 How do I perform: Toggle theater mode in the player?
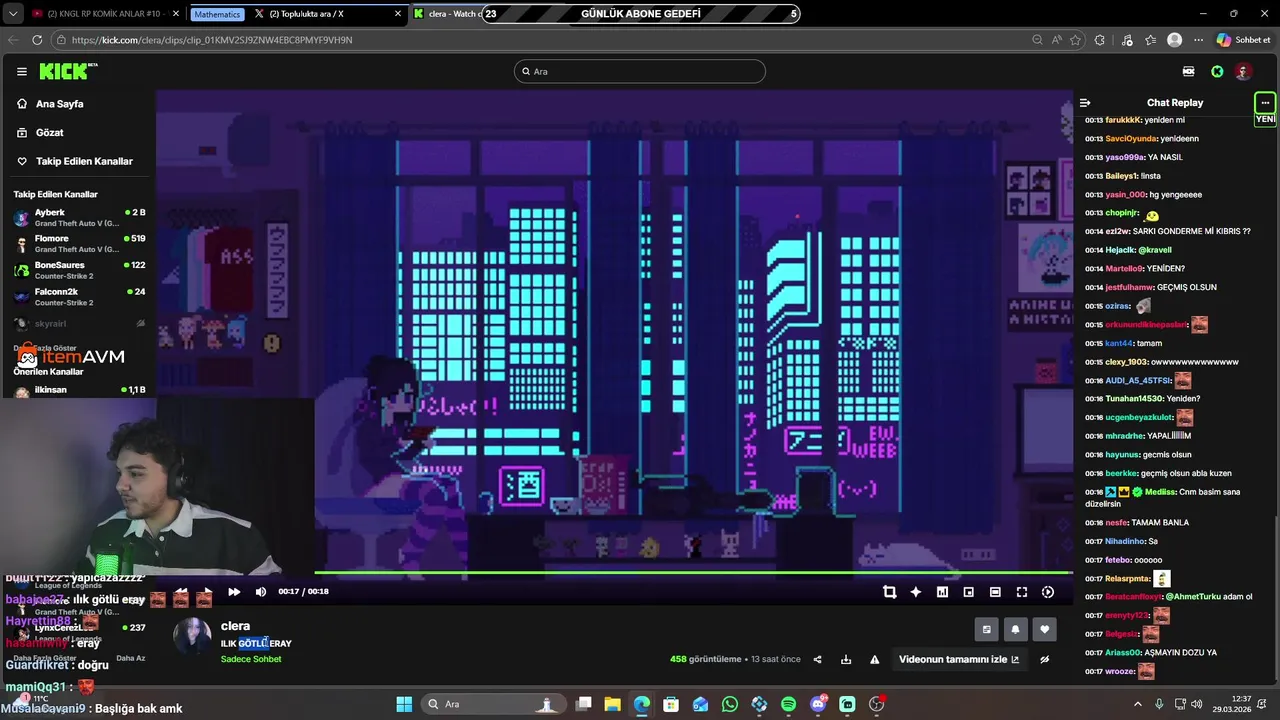click(995, 592)
